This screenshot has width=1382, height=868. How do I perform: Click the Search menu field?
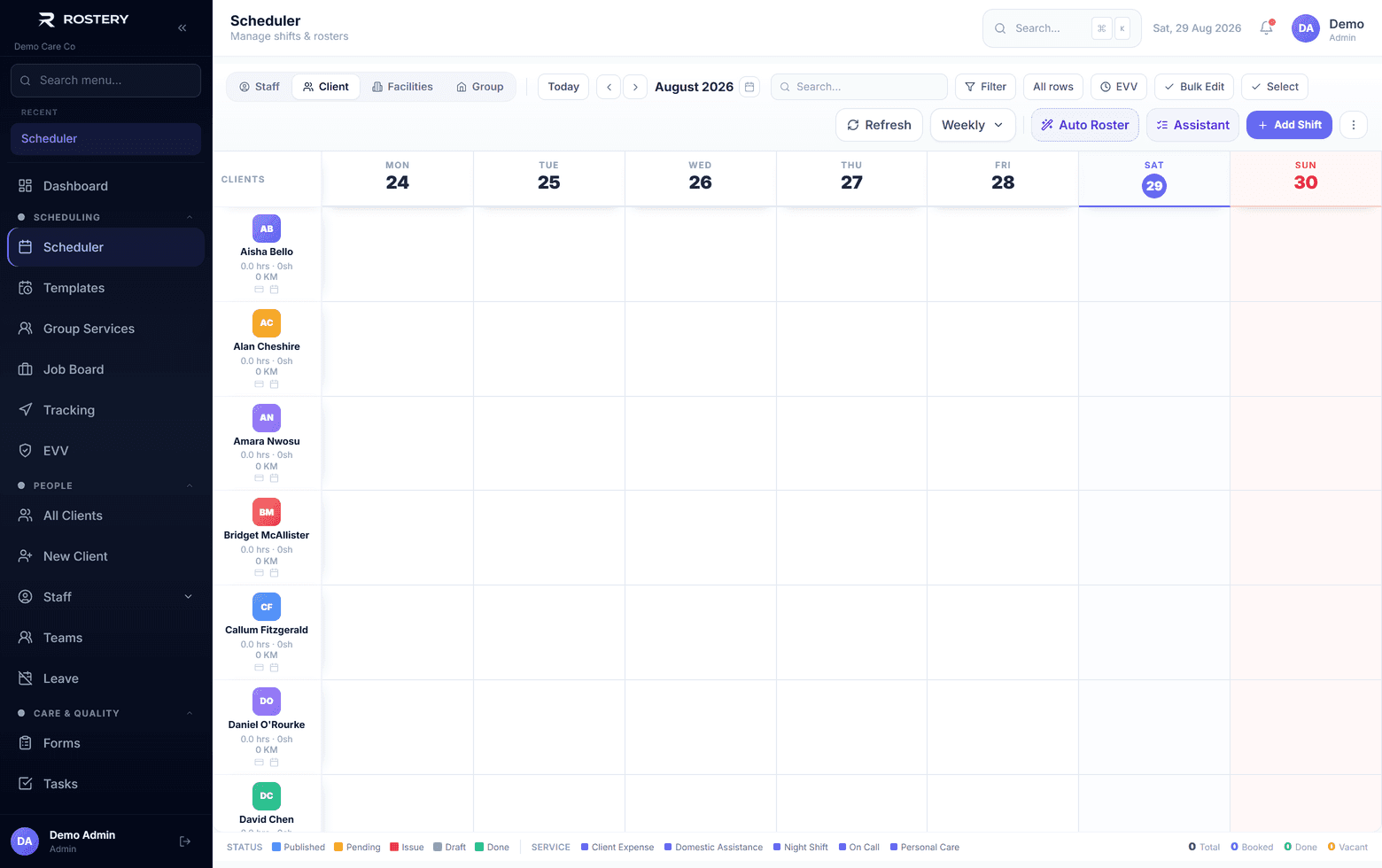coord(105,81)
